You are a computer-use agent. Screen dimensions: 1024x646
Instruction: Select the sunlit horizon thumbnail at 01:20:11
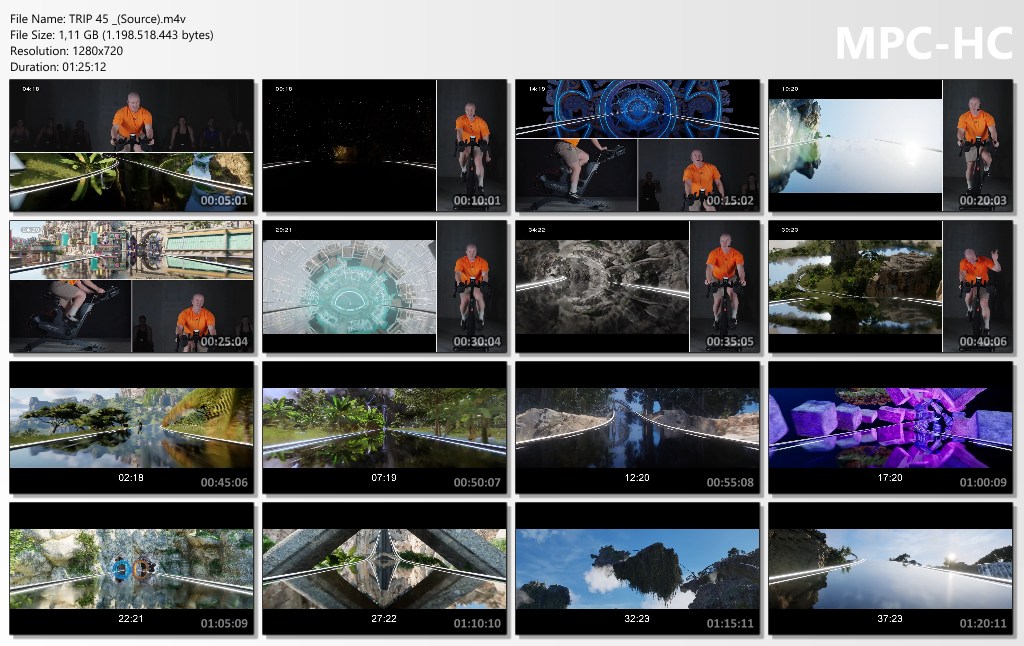(x=891, y=569)
